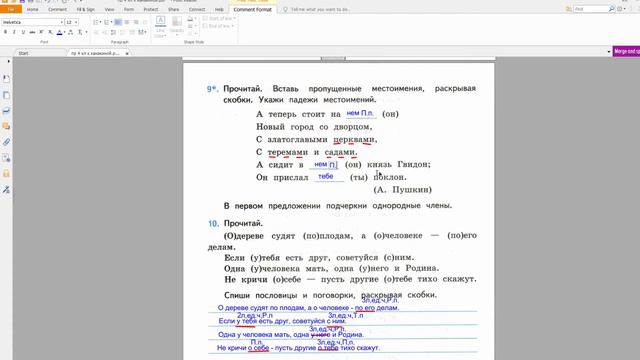Open the bottom sidebar pen tool panel
640x360 pixels.
click(x=6, y=190)
